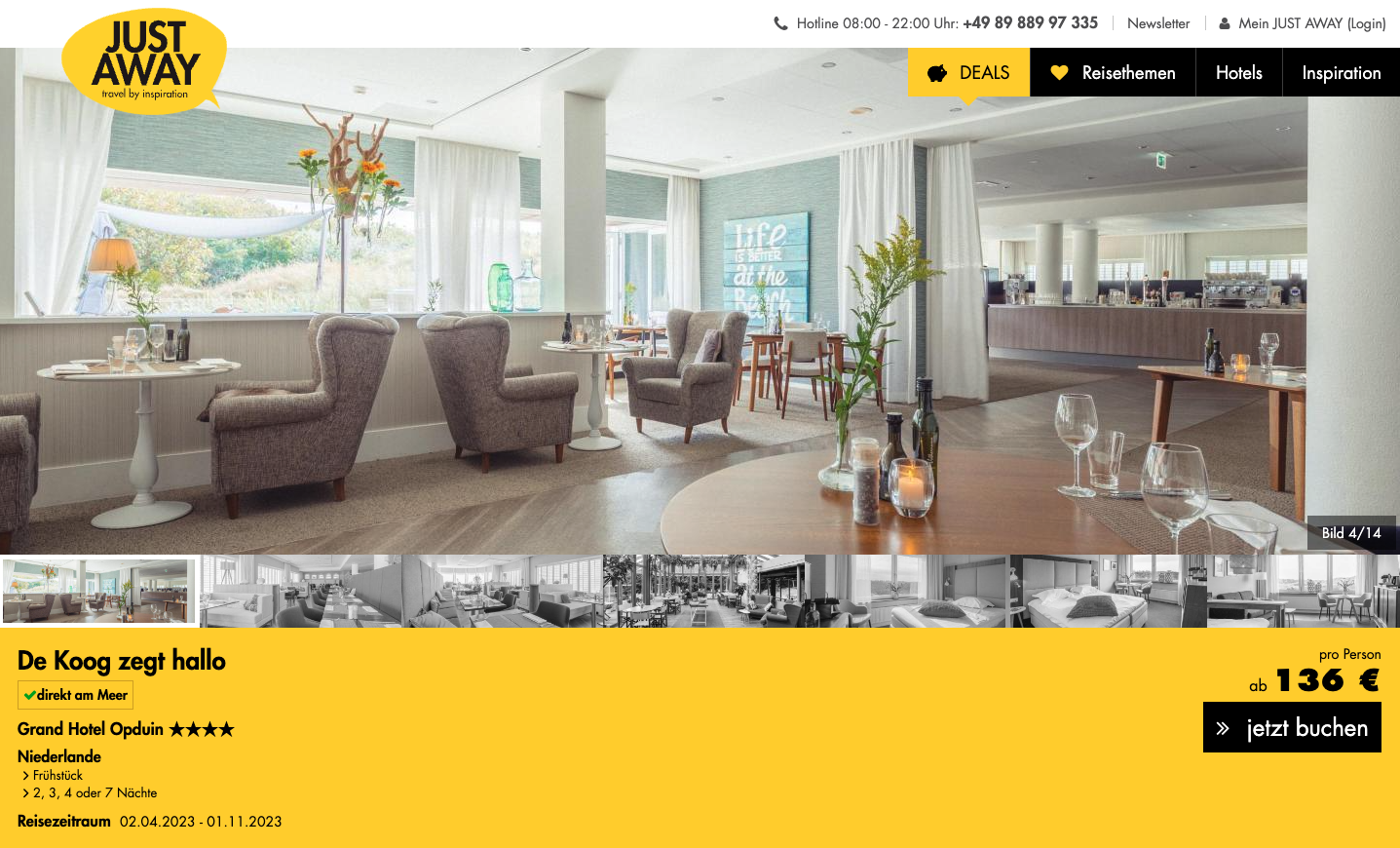This screenshot has width=1400, height=848.
Task: Click the green checkmark in direkt am Meer
Action: click(30, 695)
